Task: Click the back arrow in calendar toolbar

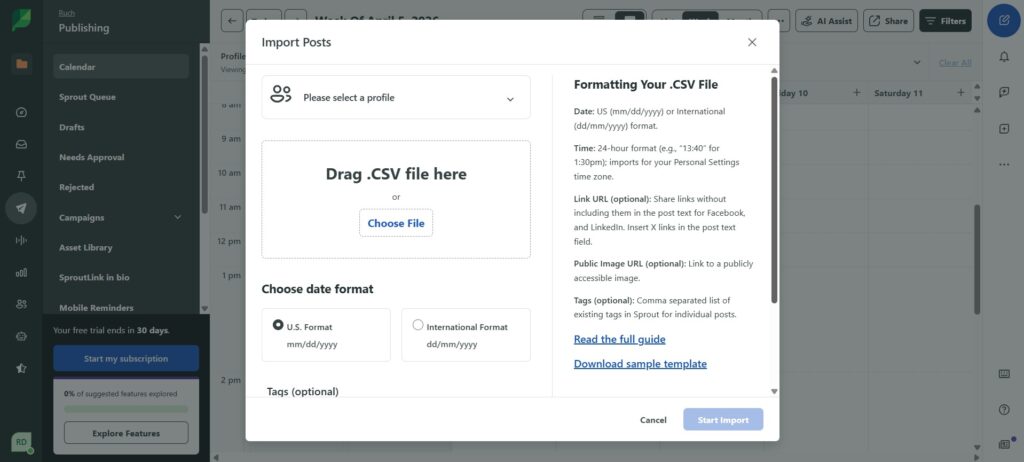Action: coord(232,21)
